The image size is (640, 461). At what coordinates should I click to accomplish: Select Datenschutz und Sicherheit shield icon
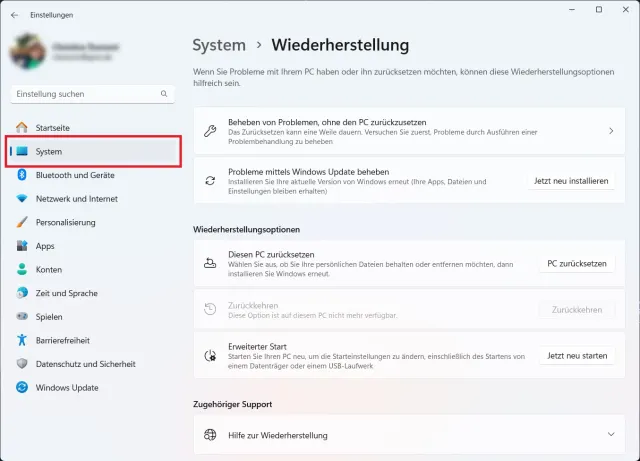pos(21,364)
